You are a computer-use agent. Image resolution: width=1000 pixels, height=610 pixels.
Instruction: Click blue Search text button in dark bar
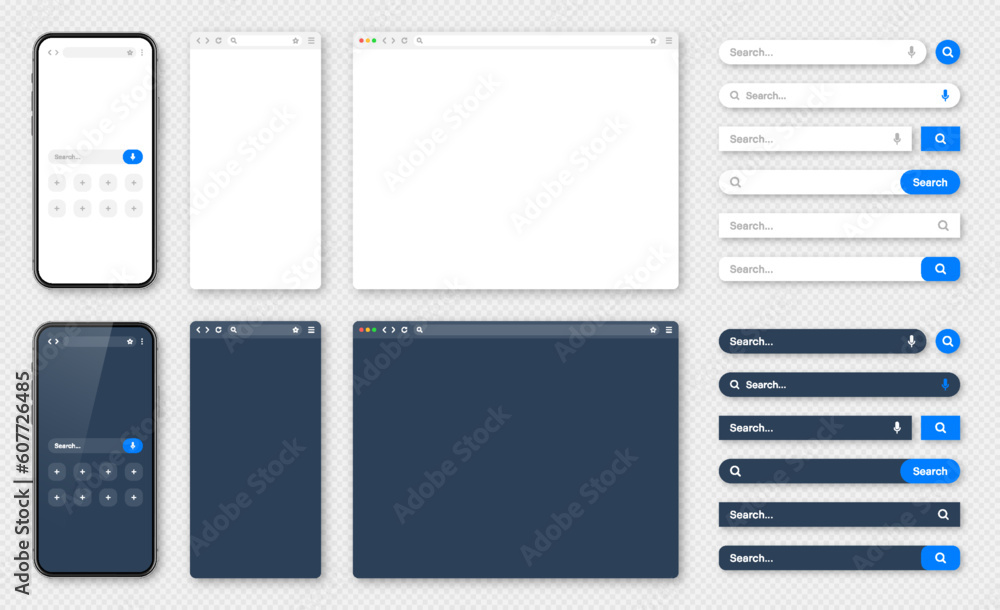930,472
